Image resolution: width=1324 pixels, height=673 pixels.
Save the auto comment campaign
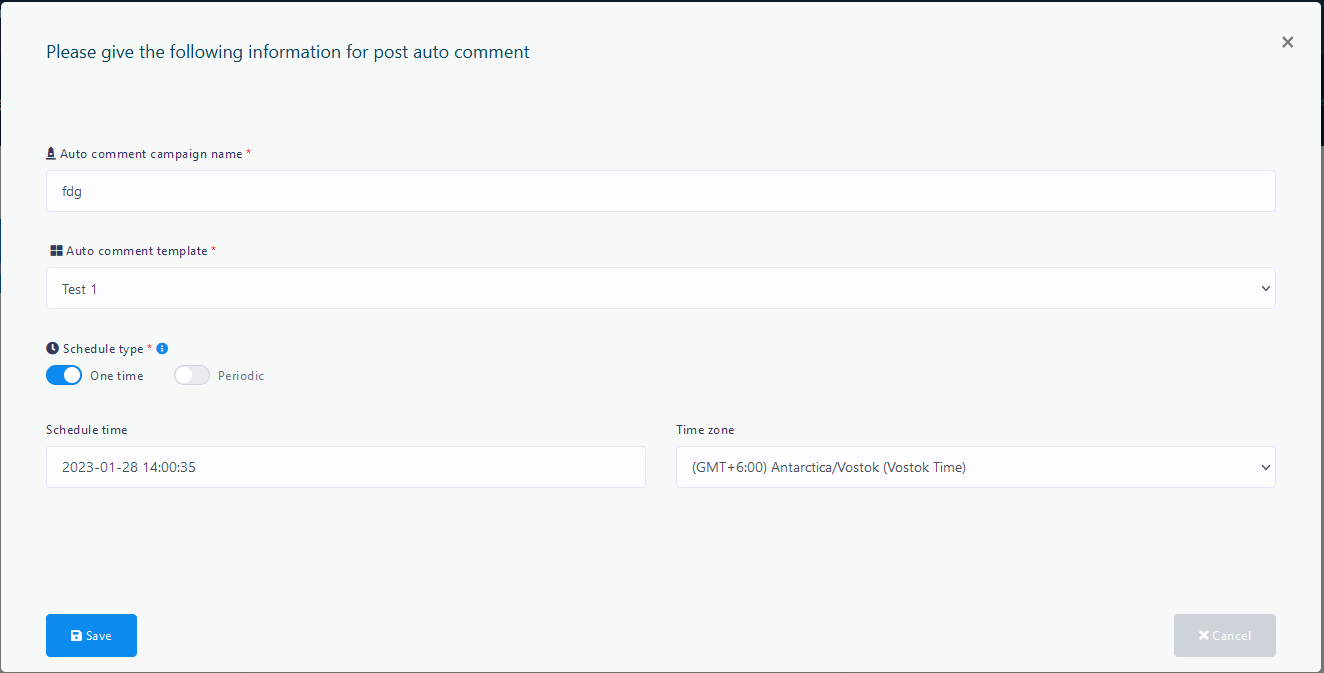click(91, 636)
